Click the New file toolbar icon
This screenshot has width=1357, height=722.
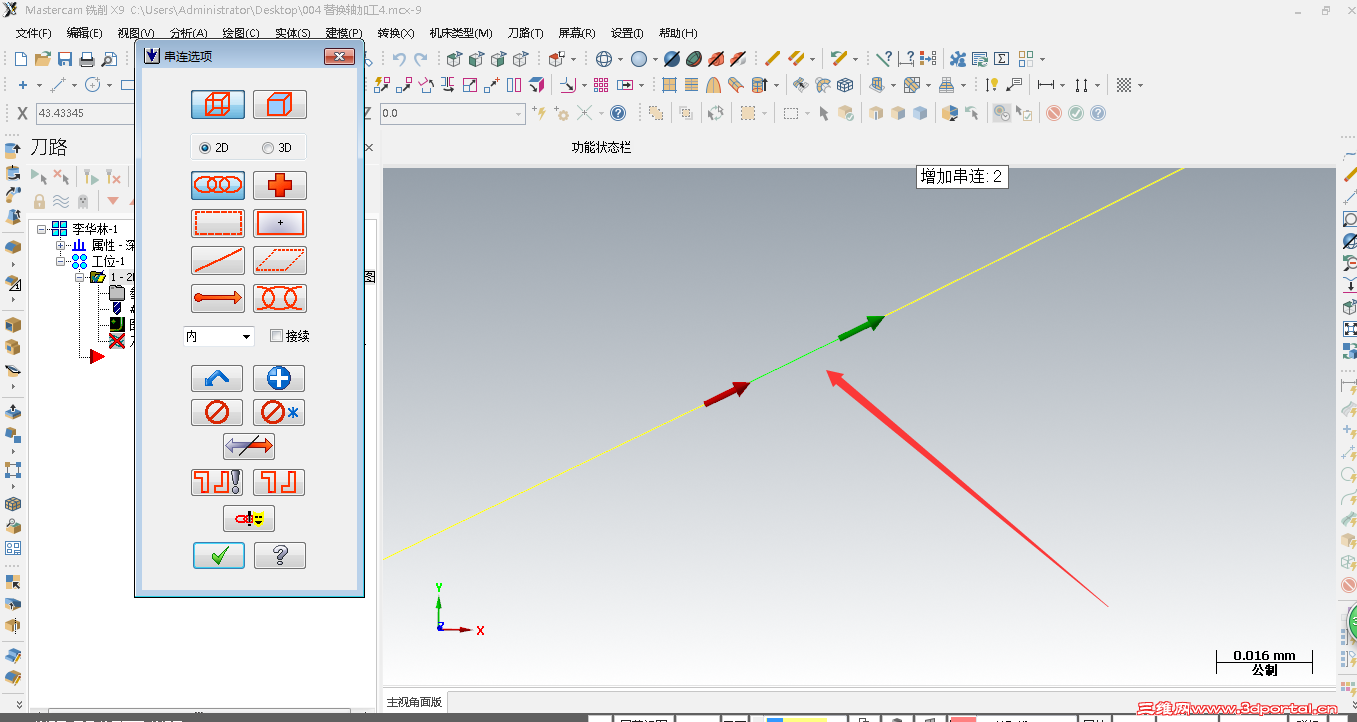(x=20, y=59)
